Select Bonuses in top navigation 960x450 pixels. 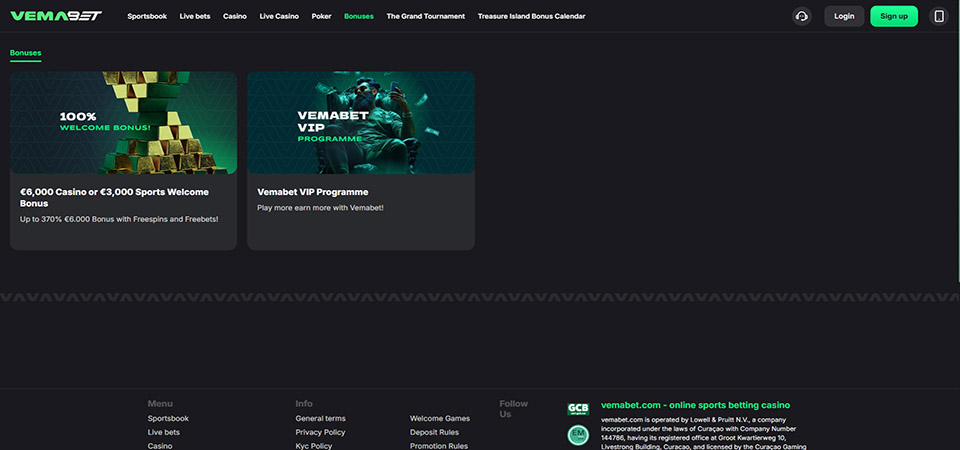tap(359, 17)
